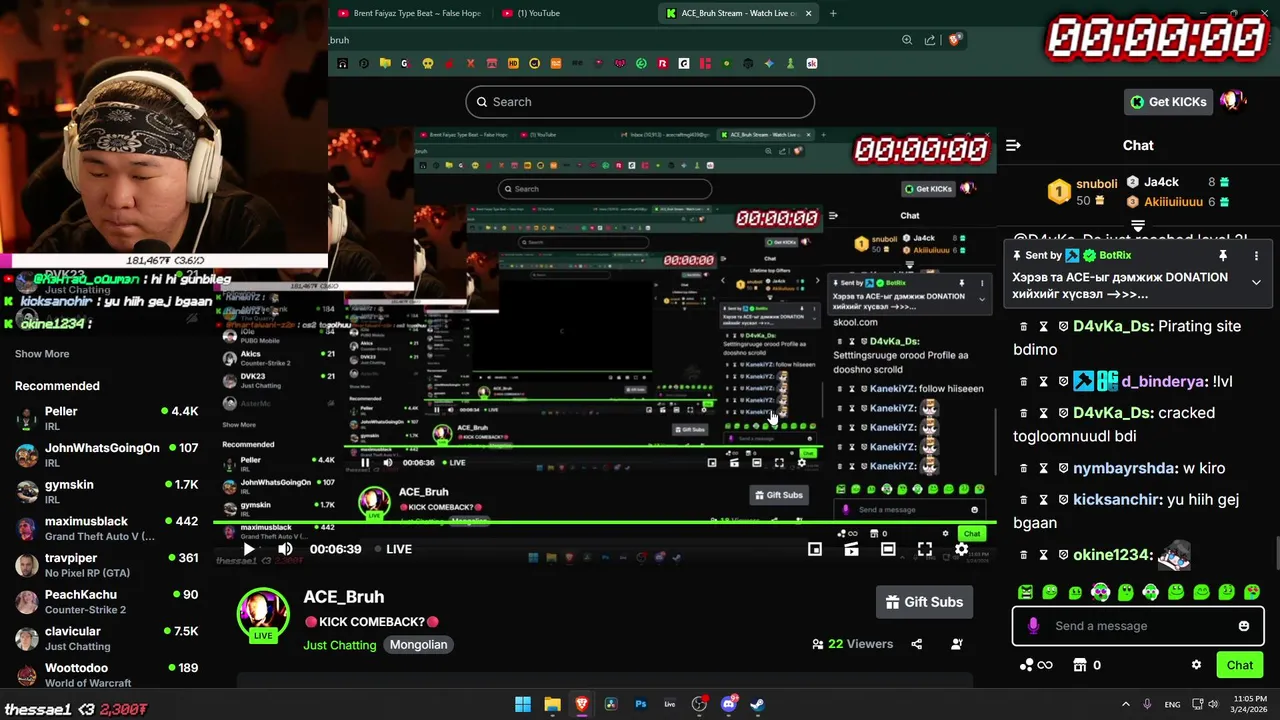Open the emoji picker in message box
Image resolution: width=1280 pixels, height=720 pixels.
(x=1244, y=626)
